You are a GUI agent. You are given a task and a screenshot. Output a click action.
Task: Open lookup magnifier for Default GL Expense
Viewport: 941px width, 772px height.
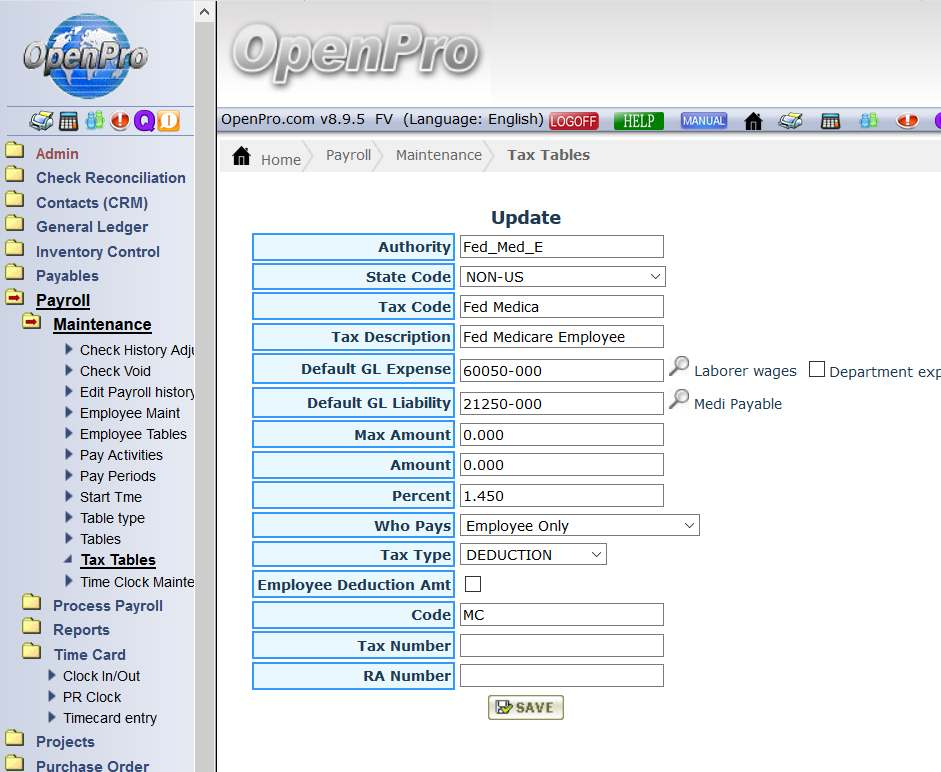click(x=679, y=368)
